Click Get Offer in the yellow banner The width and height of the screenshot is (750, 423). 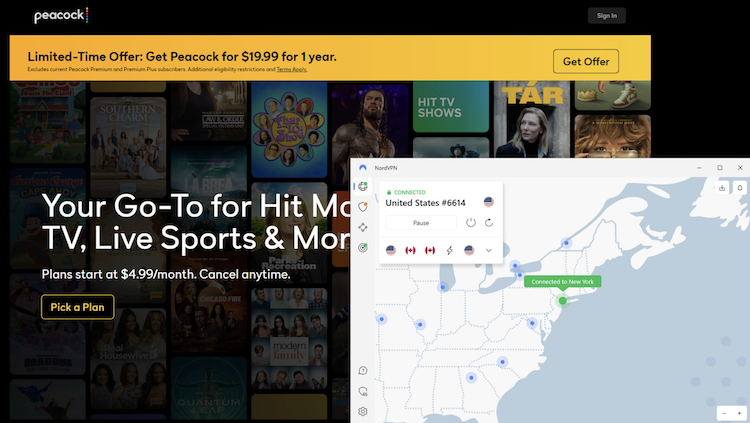[586, 61]
